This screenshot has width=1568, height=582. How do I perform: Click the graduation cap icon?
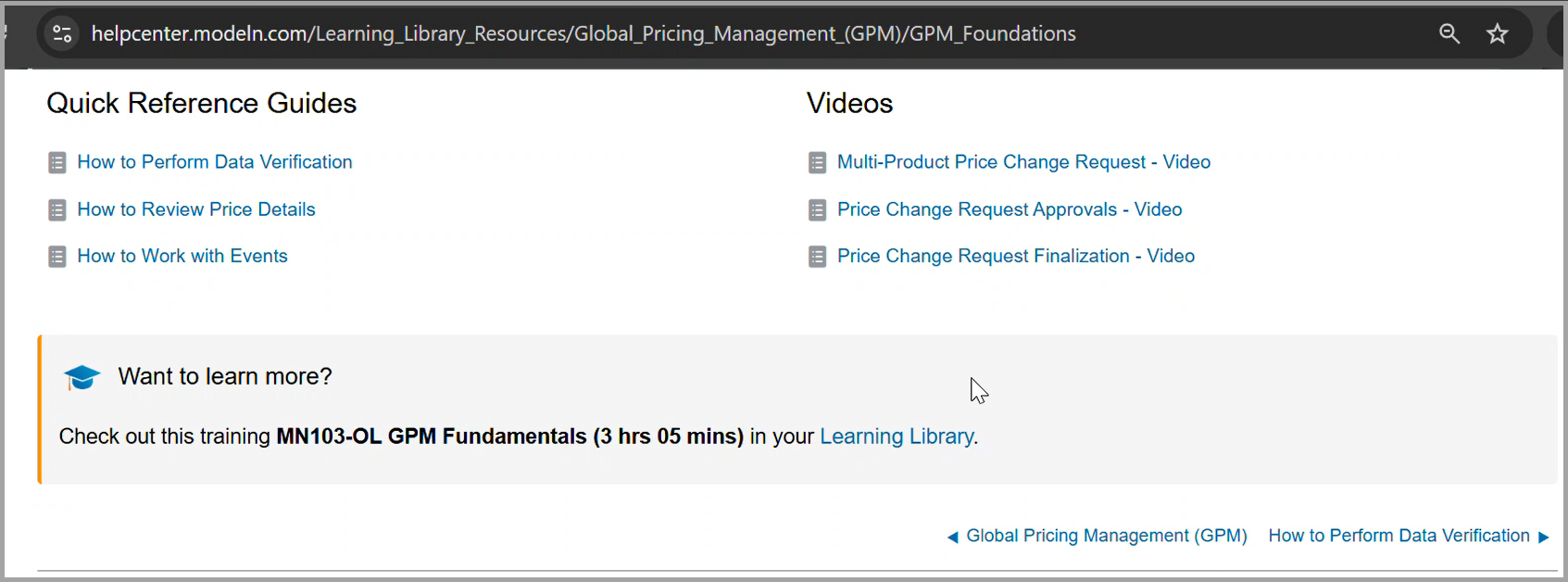(x=82, y=377)
